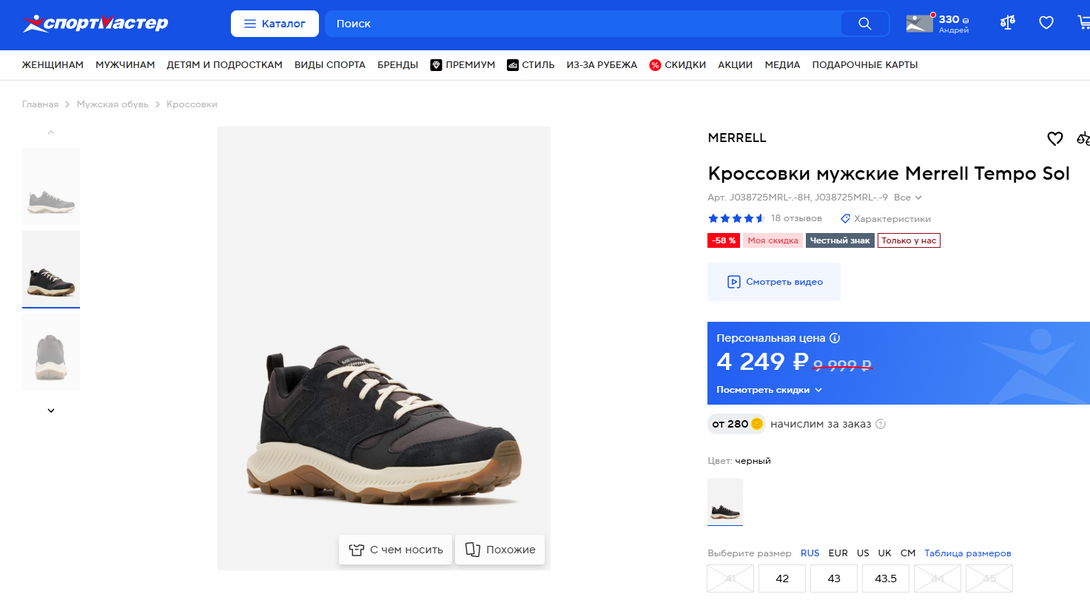This screenshot has height=614, width=1090.
Task: Click the star rating
Action: [x=735, y=218]
